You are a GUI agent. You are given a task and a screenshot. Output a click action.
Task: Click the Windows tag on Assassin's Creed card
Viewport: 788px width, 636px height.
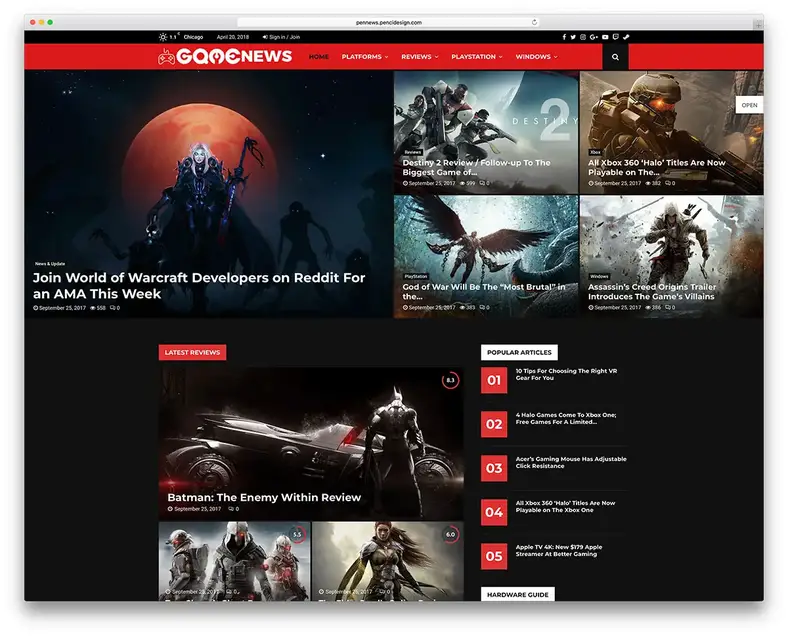tap(599, 276)
